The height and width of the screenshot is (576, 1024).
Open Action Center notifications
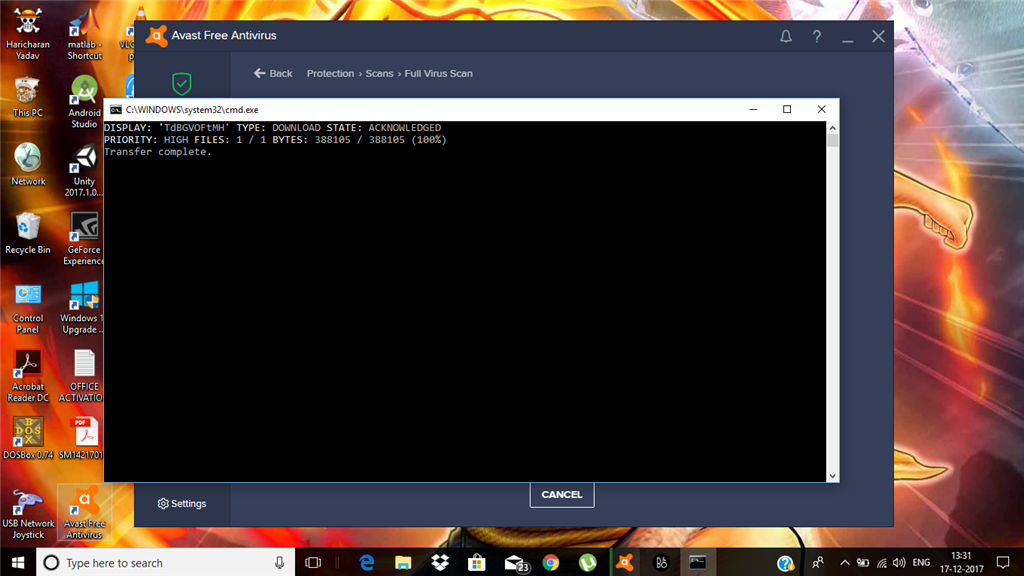coord(1003,562)
